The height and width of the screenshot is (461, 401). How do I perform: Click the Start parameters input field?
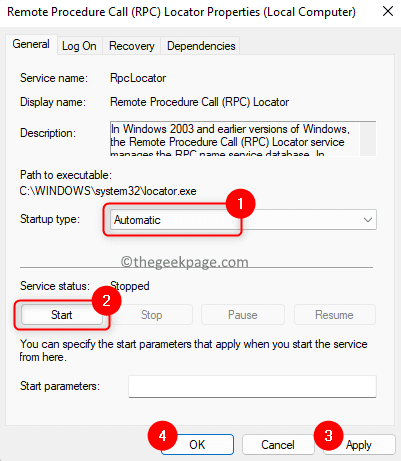click(252, 386)
